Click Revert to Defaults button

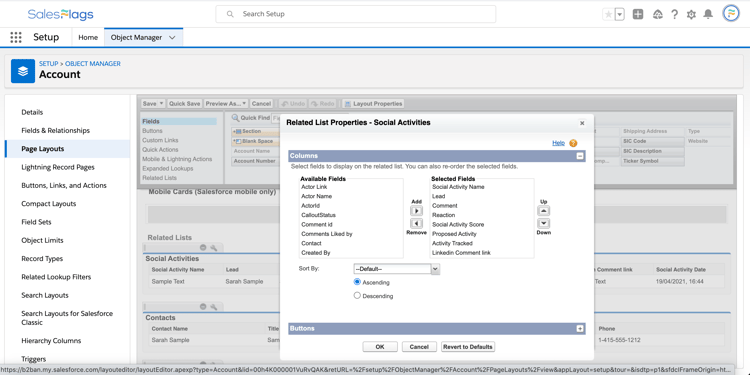pyautogui.click(x=468, y=347)
